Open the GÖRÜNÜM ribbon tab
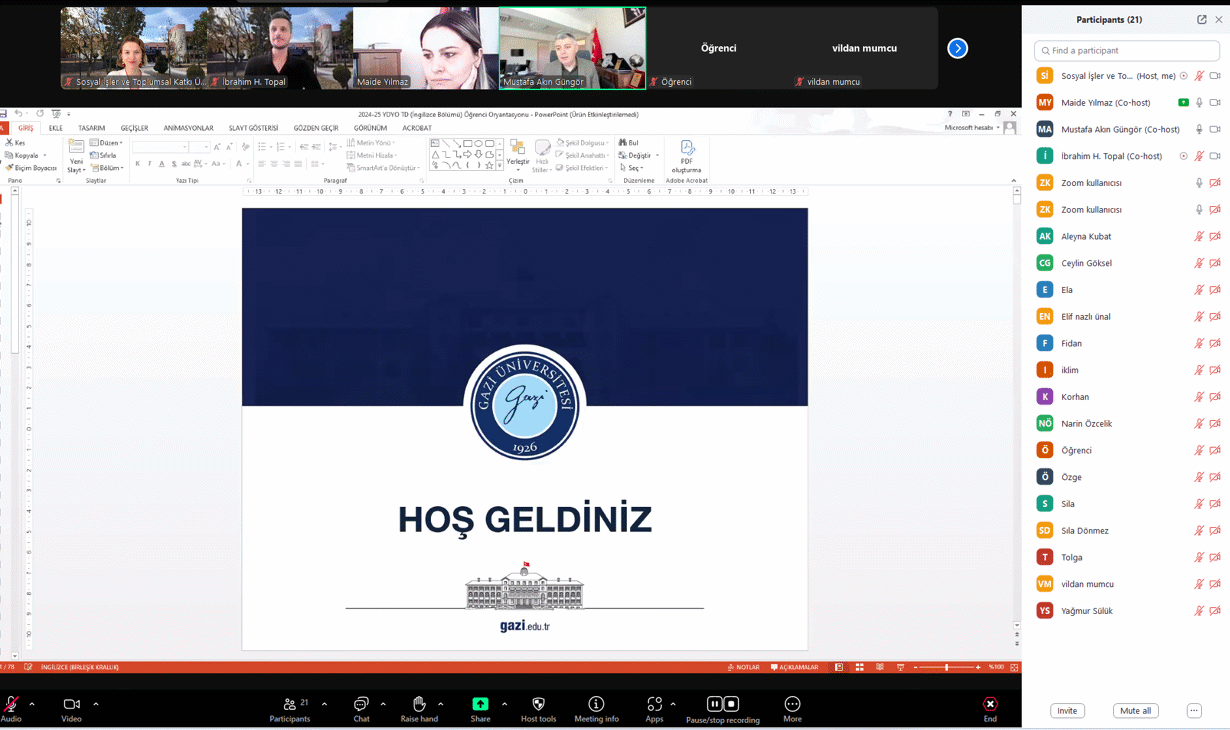This screenshot has height=730, width=1230. tap(370, 128)
